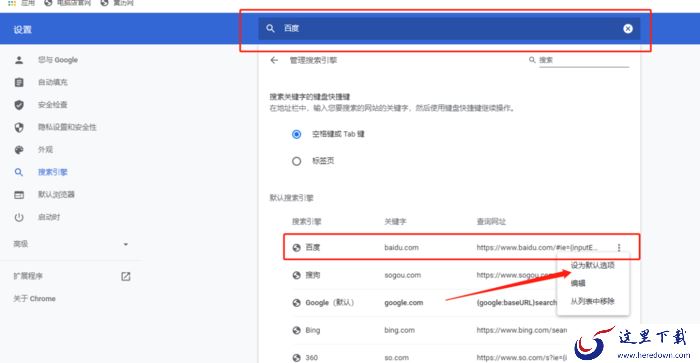Select the 标签页 radio button
The width and height of the screenshot is (700, 363).
[x=296, y=161]
